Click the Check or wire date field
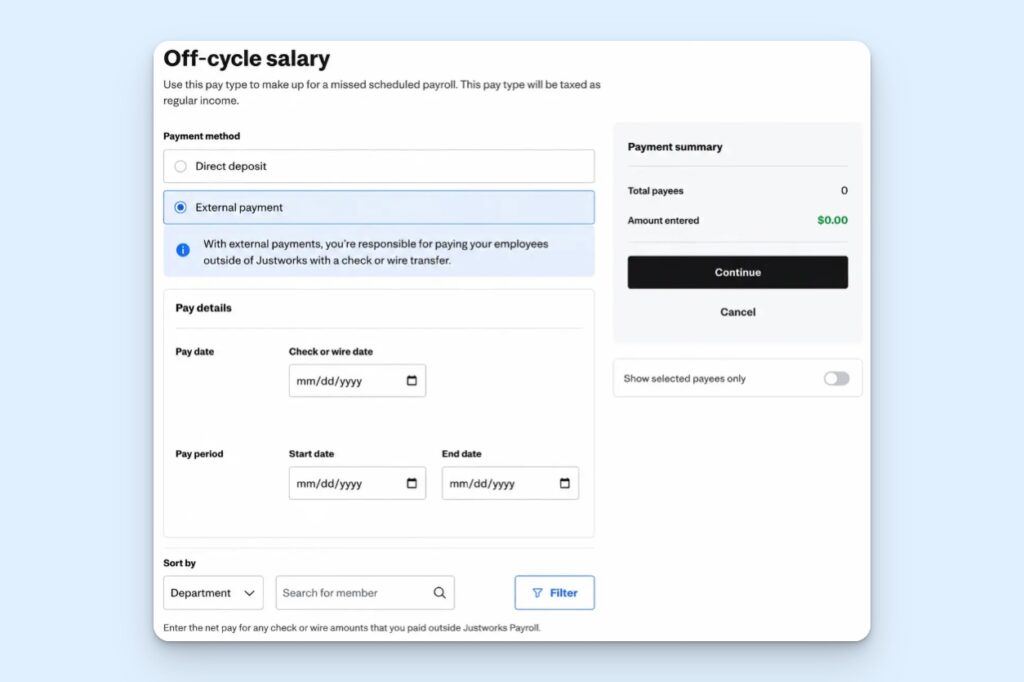This screenshot has height=682, width=1024. [x=357, y=381]
